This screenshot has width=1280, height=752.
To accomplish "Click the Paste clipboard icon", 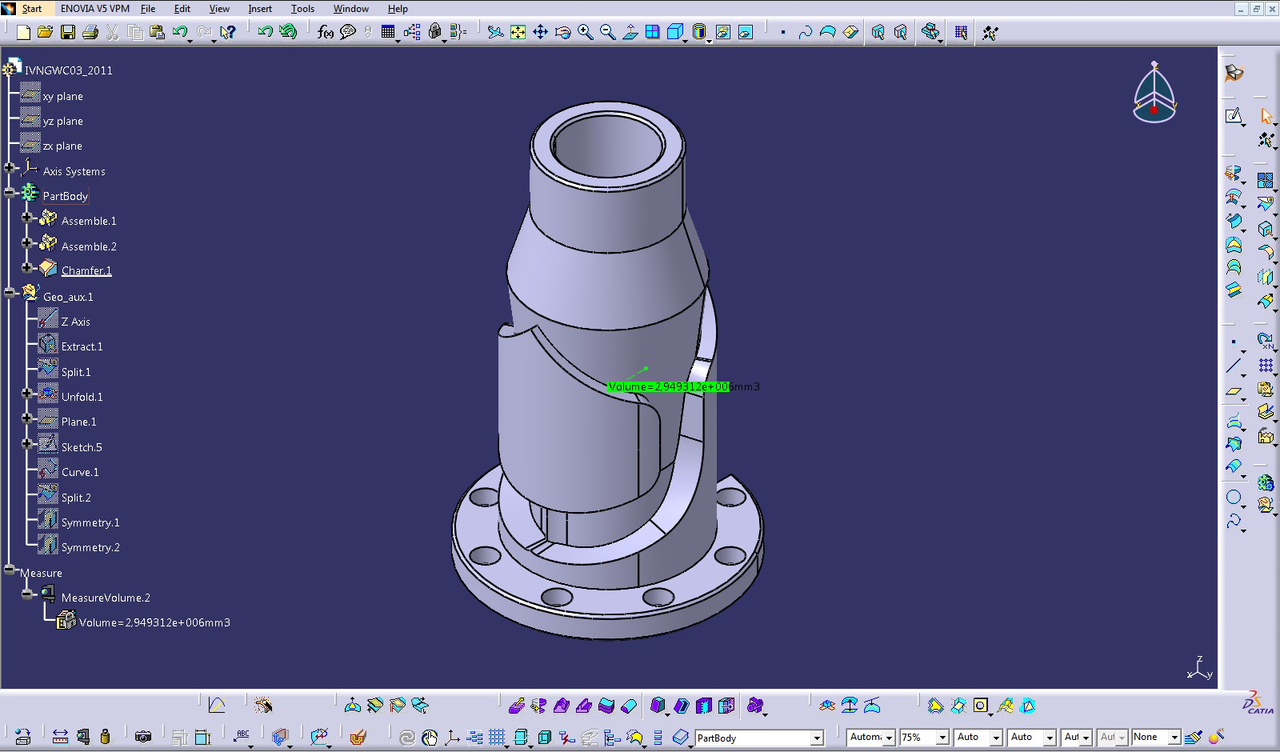I will coord(157,32).
